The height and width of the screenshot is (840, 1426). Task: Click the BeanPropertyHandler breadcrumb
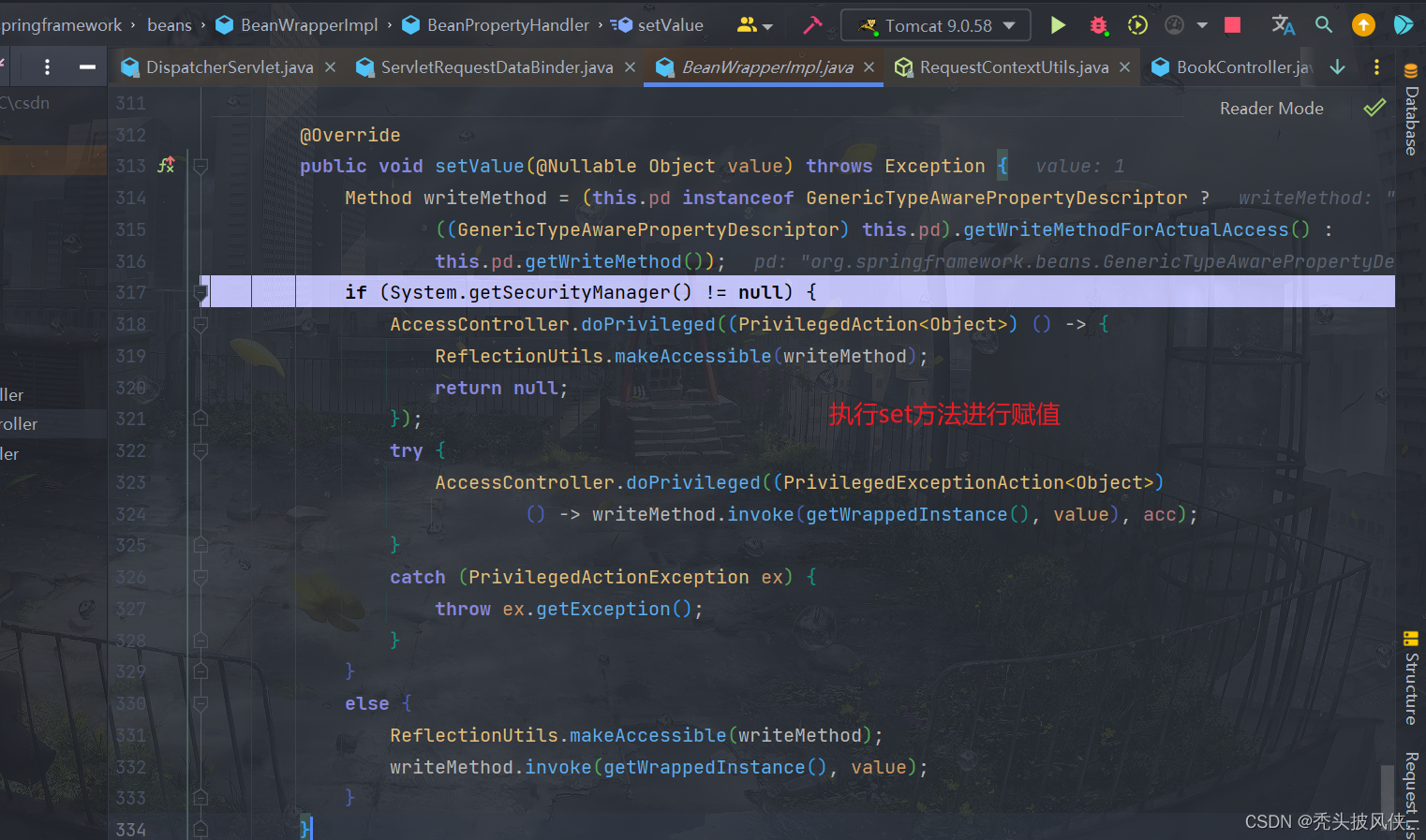(508, 25)
